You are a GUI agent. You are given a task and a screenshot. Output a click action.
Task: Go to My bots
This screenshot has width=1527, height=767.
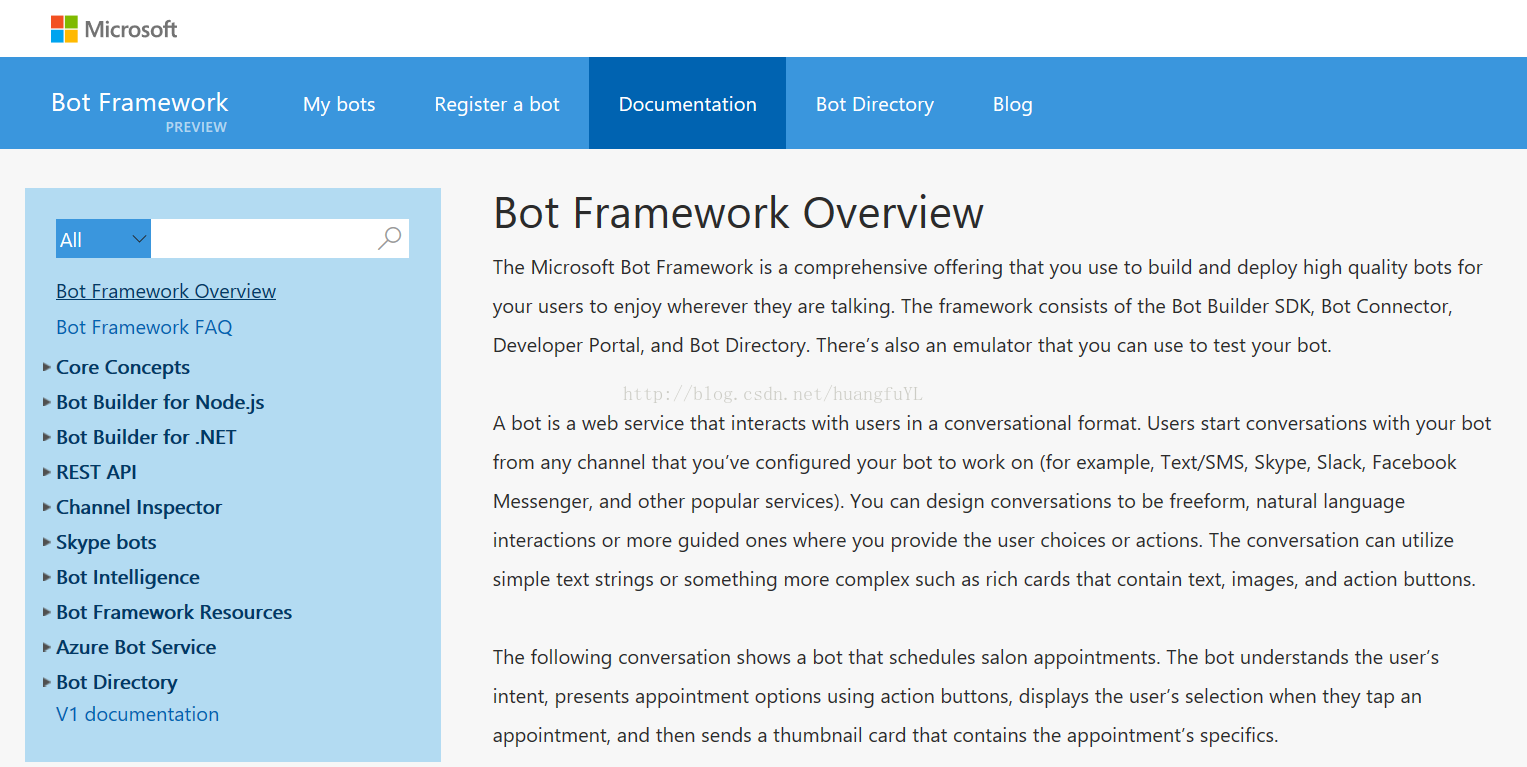pyautogui.click(x=339, y=104)
